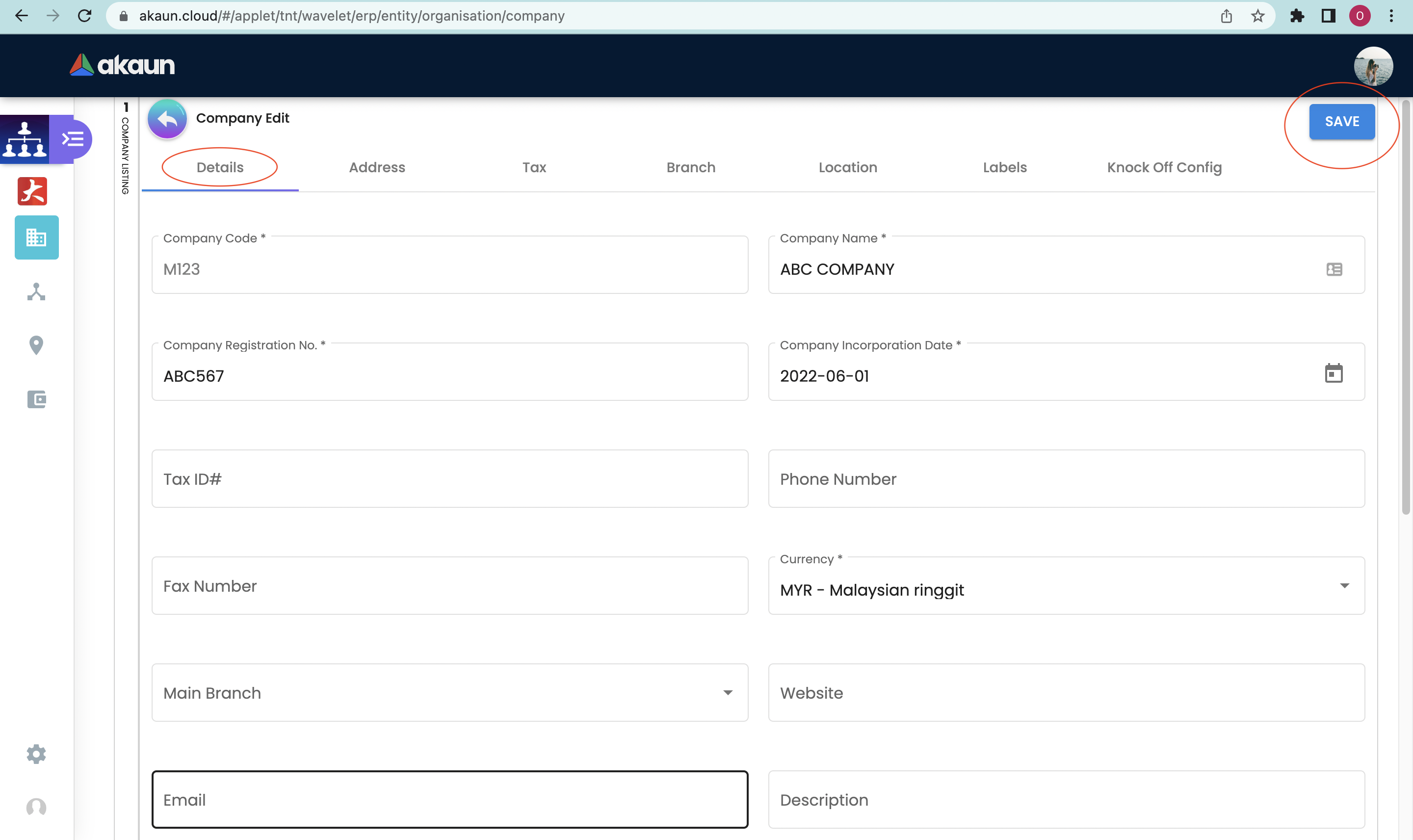Click the Tax ID# input field

click(x=450, y=479)
